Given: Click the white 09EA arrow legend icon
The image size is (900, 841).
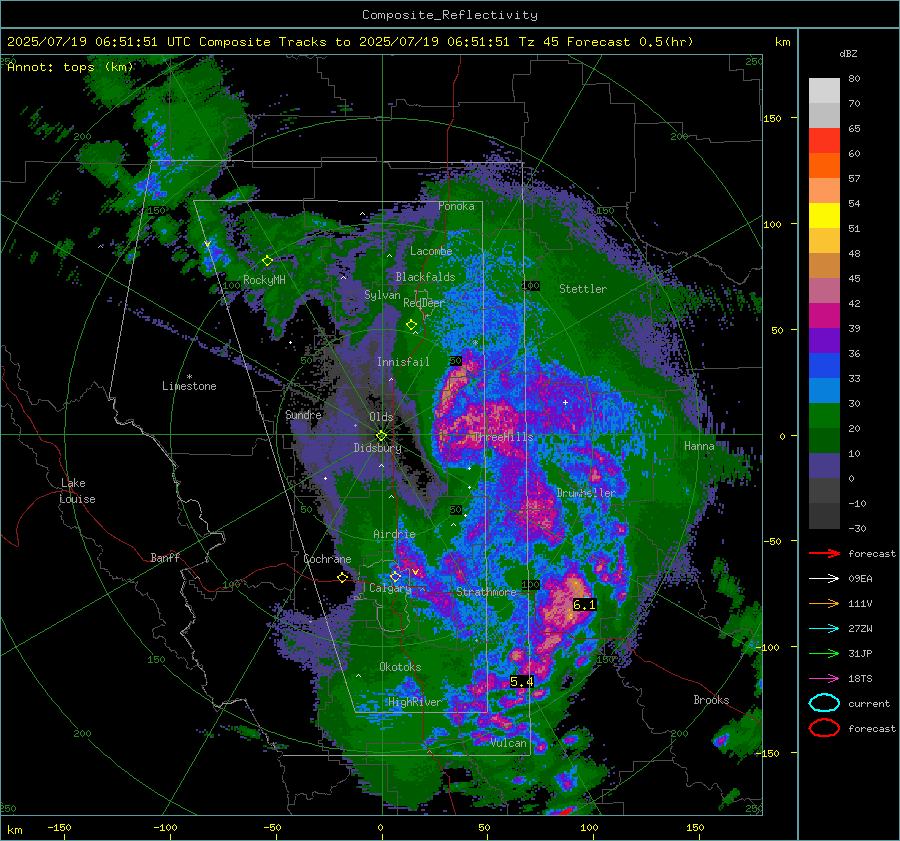Looking at the screenshot, I should 824,578.
